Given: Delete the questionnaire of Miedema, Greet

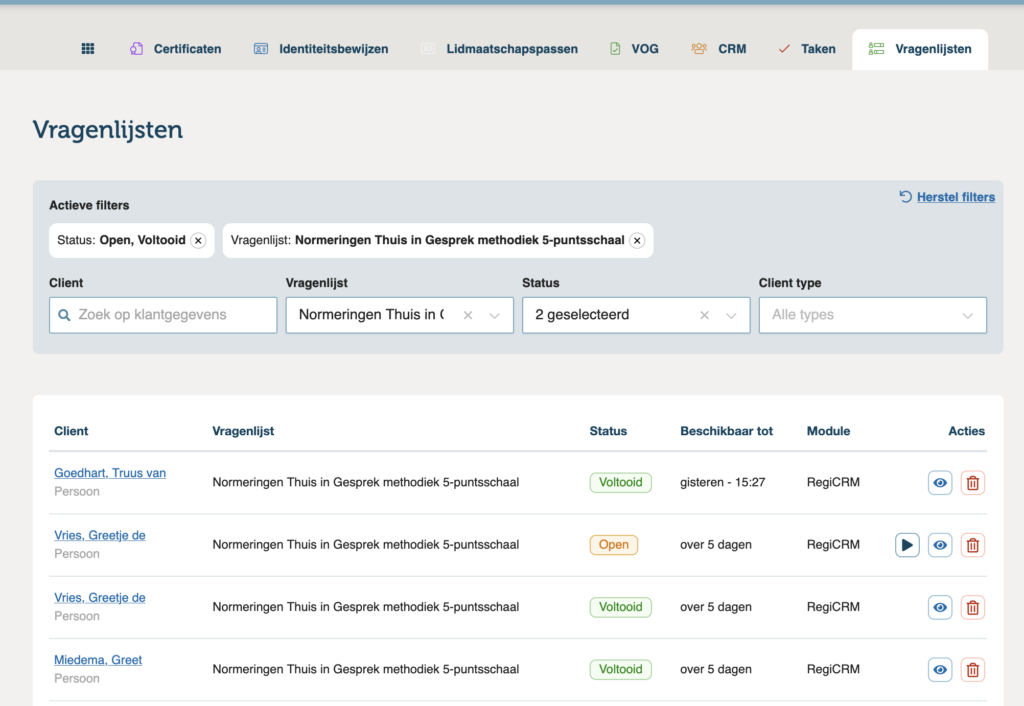Looking at the screenshot, I should coord(972,669).
